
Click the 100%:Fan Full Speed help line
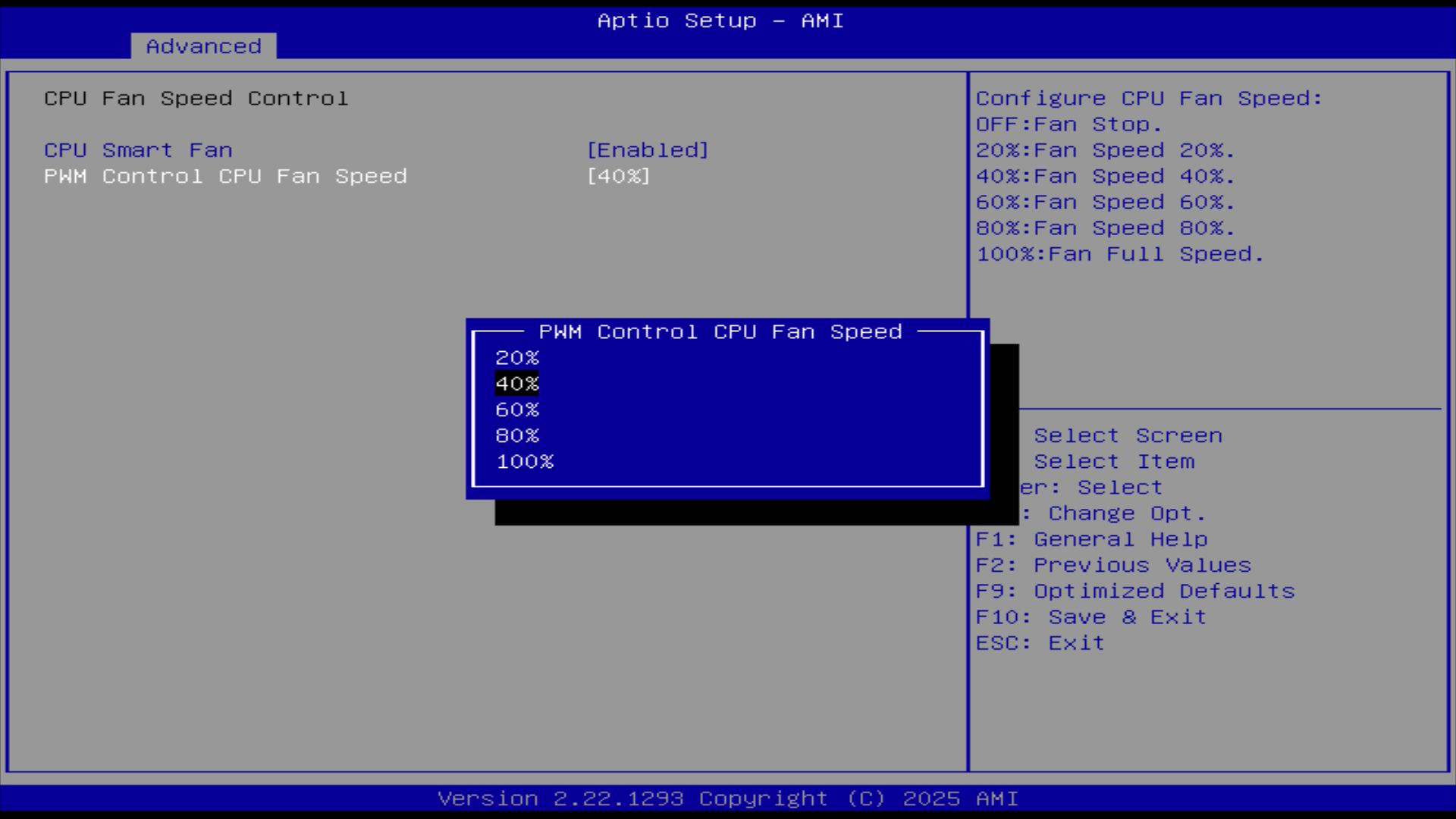[x=1119, y=254]
